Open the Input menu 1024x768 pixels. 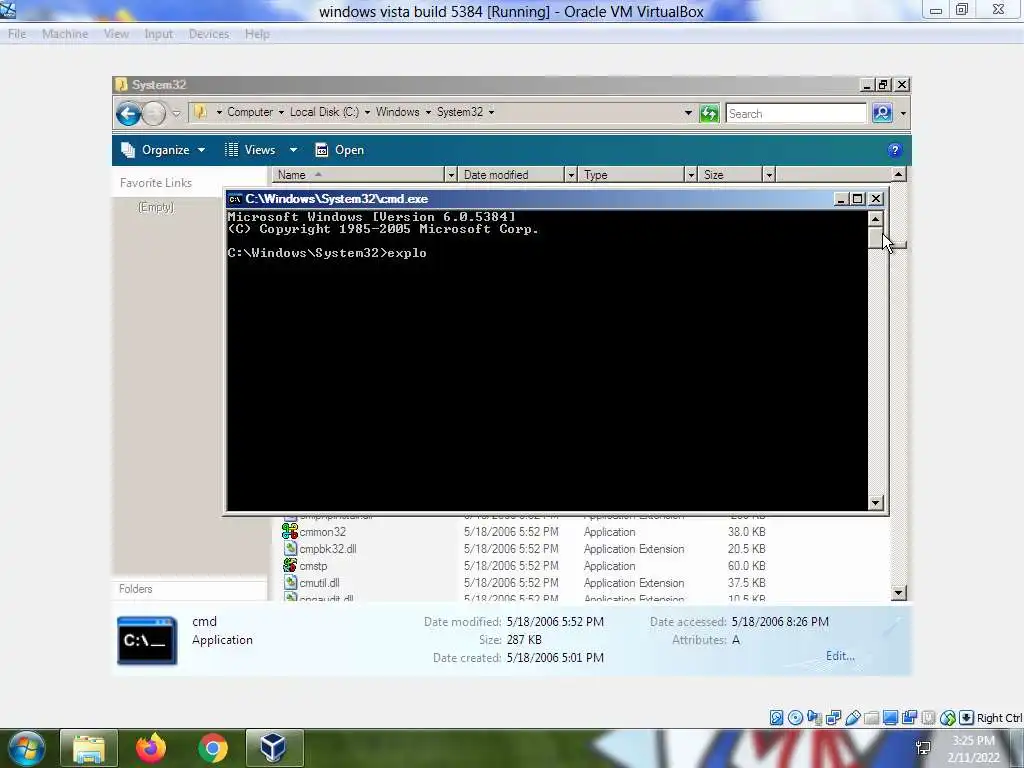(158, 34)
